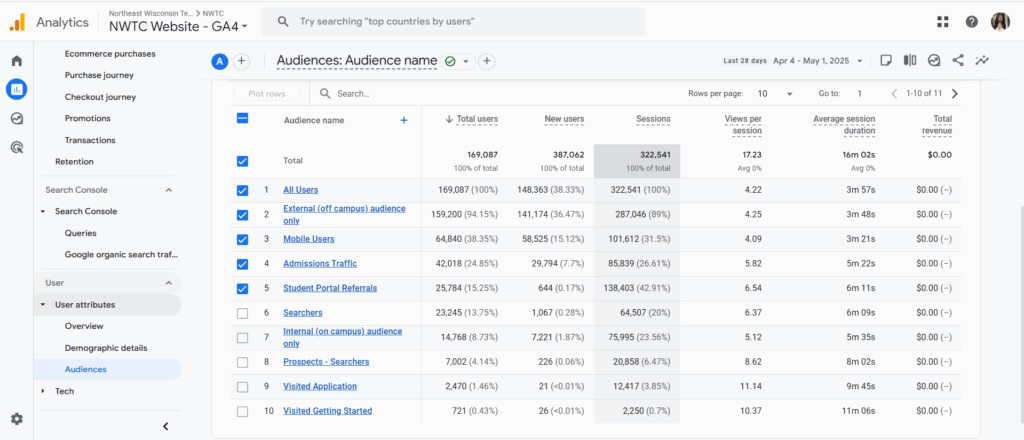Open the Visited Getting Started link
The width and height of the screenshot is (1024, 440).
click(327, 411)
